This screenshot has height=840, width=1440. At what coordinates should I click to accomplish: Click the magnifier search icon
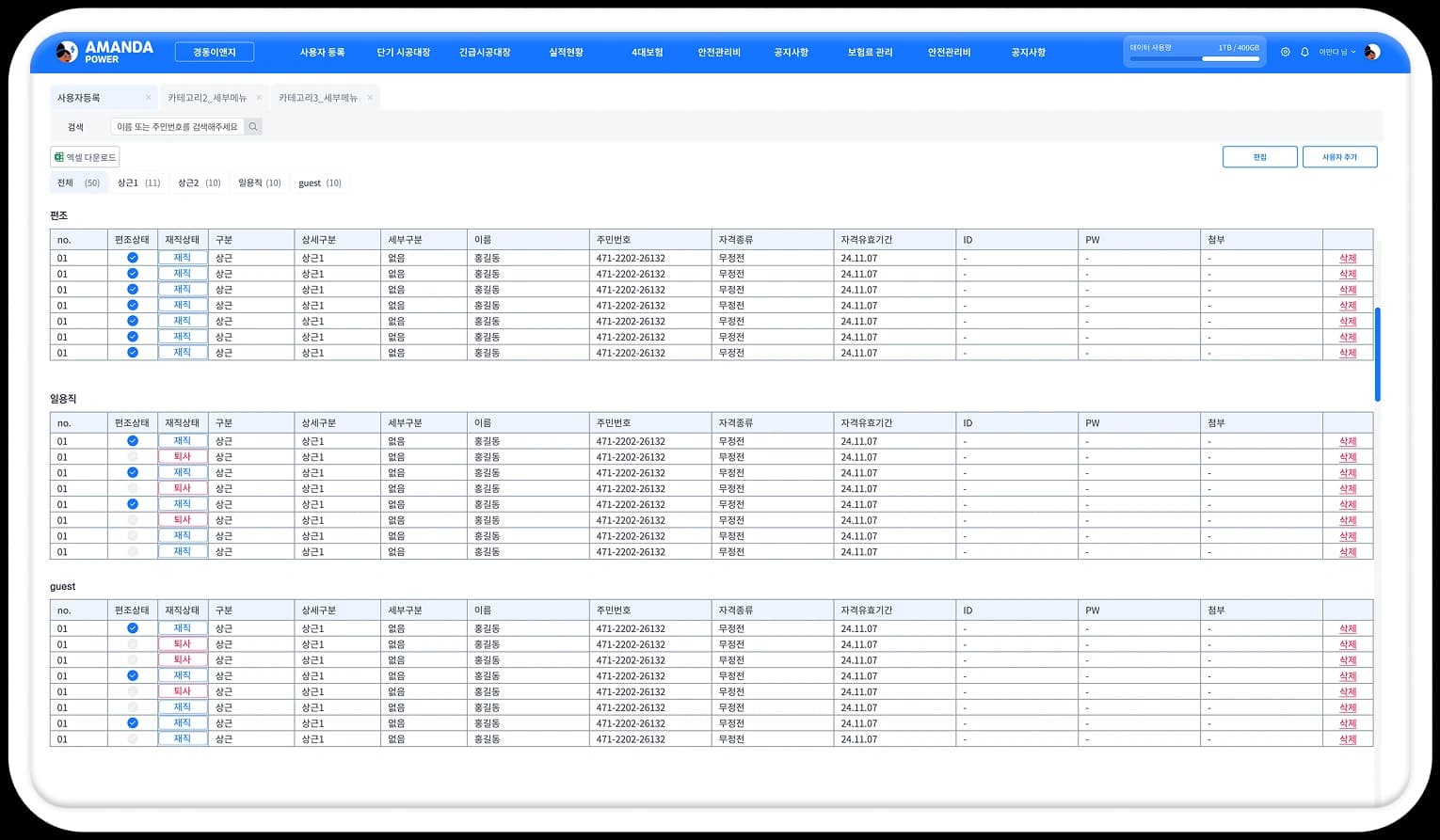(x=253, y=127)
